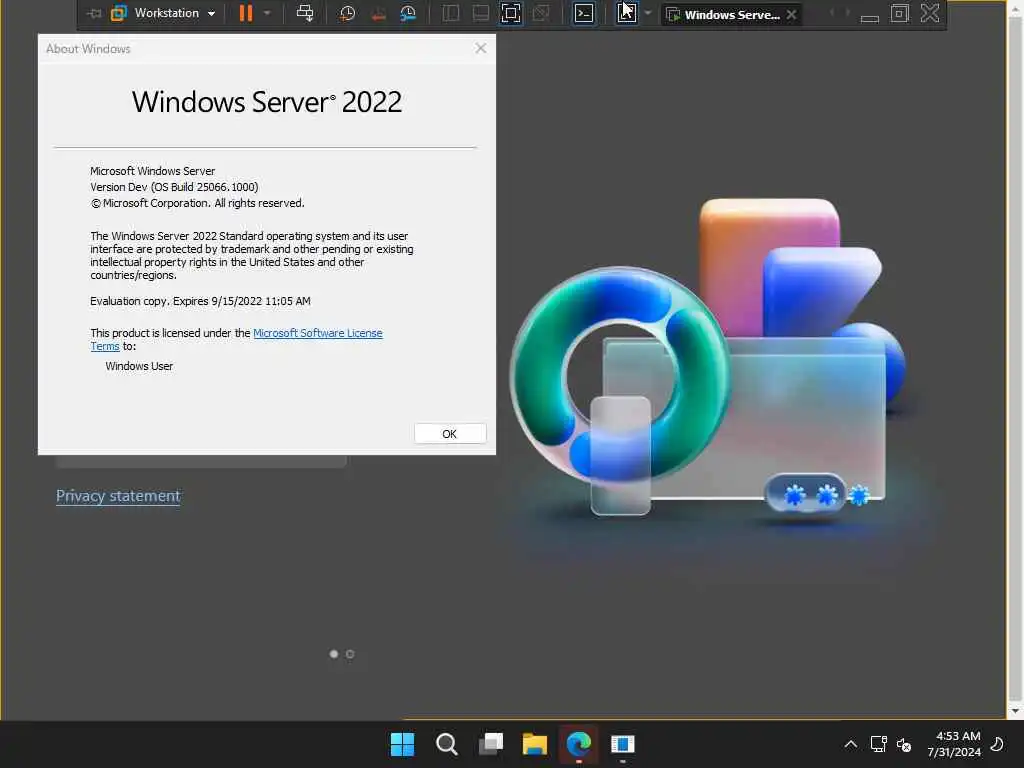
Task: Open the Workstation menu
Action: (x=174, y=13)
